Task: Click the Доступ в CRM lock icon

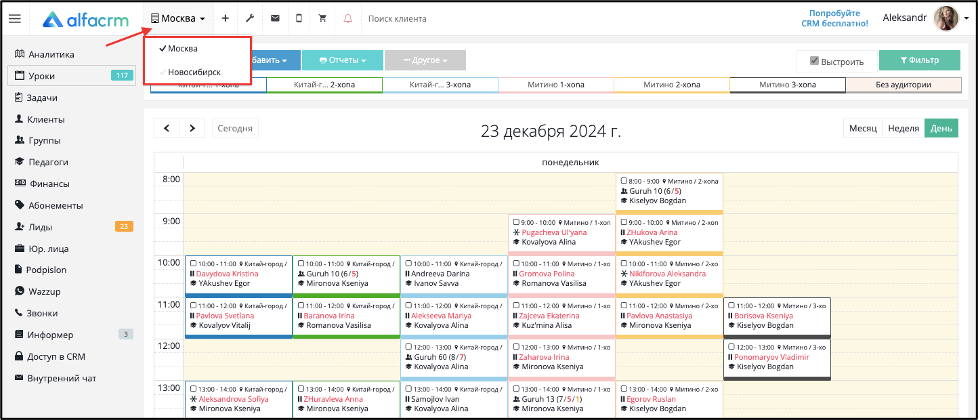Action: point(19,356)
